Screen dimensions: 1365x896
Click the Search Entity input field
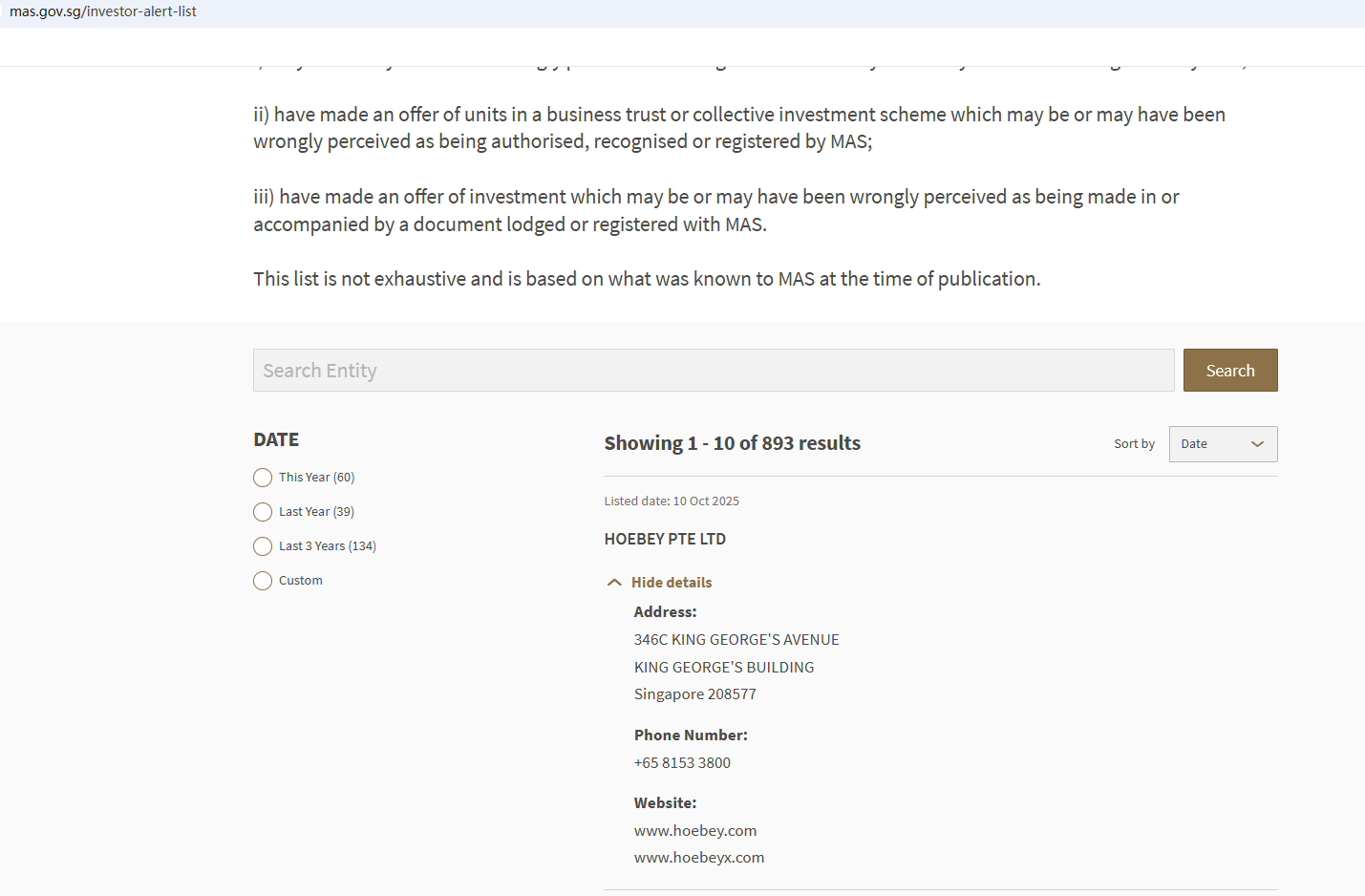click(713, 371)
